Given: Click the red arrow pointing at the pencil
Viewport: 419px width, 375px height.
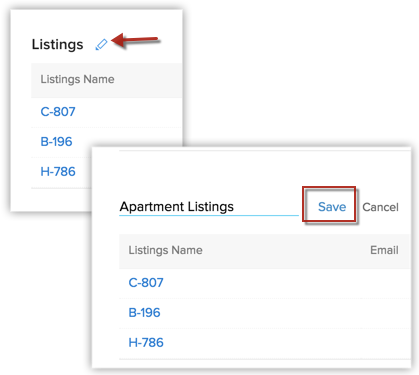Looking at the screenshot, I should point(136,41).
